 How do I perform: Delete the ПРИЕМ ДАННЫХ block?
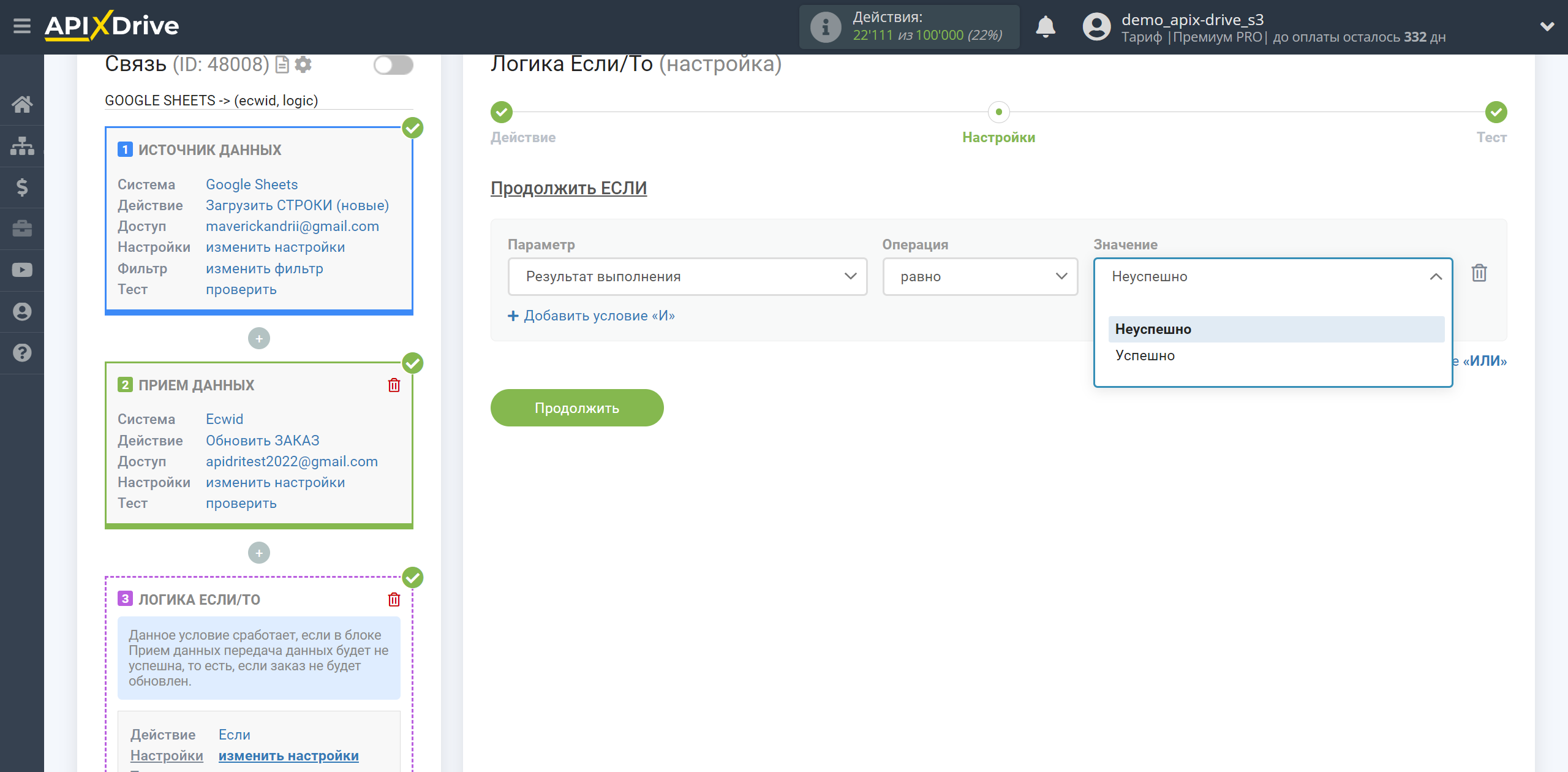[394, 385]
